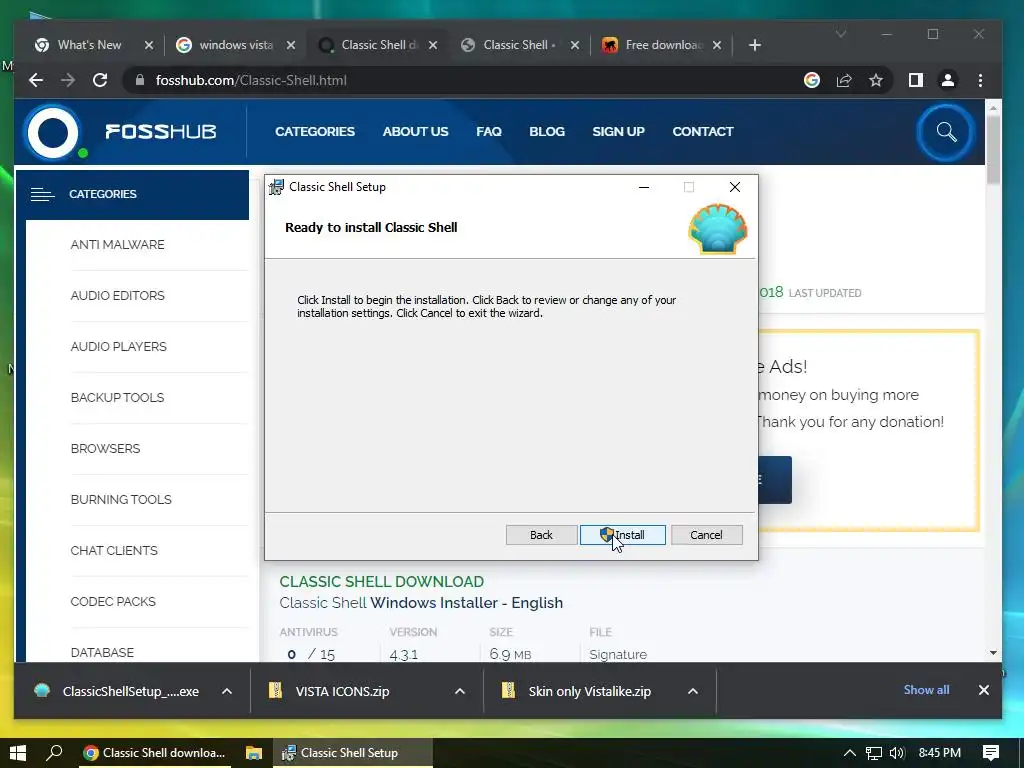The image size is (1024, 768).
Task: Open a new tab with plus button
Action: tap(755, 45)
